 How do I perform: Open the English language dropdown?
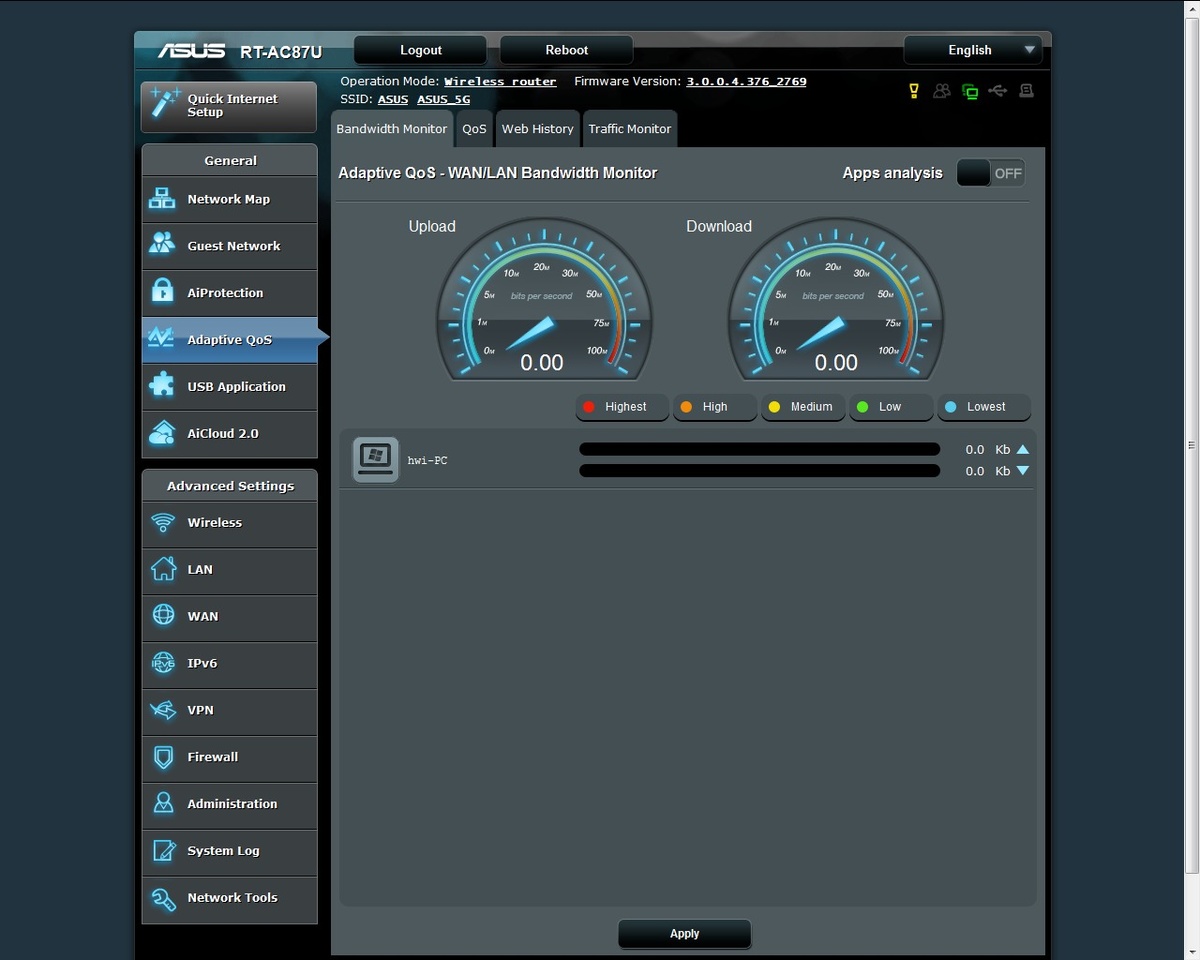[972, 50]
